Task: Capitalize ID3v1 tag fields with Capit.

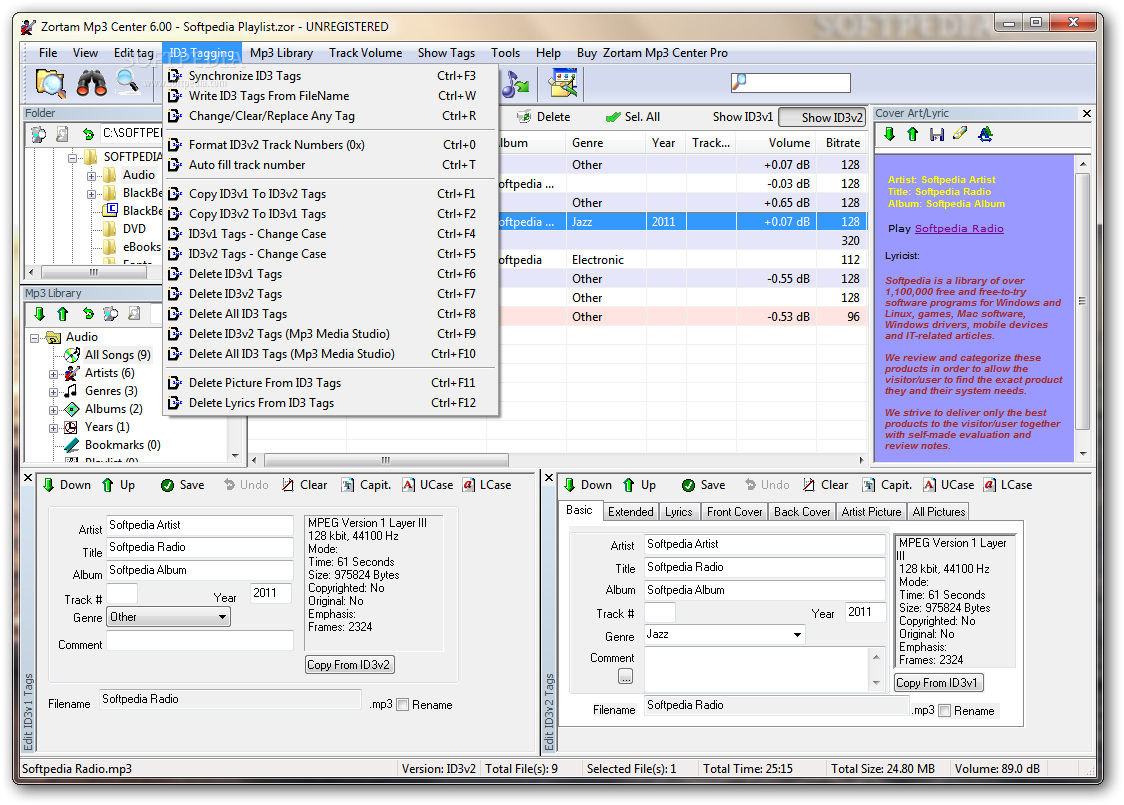Action: [x=366, y=485]
